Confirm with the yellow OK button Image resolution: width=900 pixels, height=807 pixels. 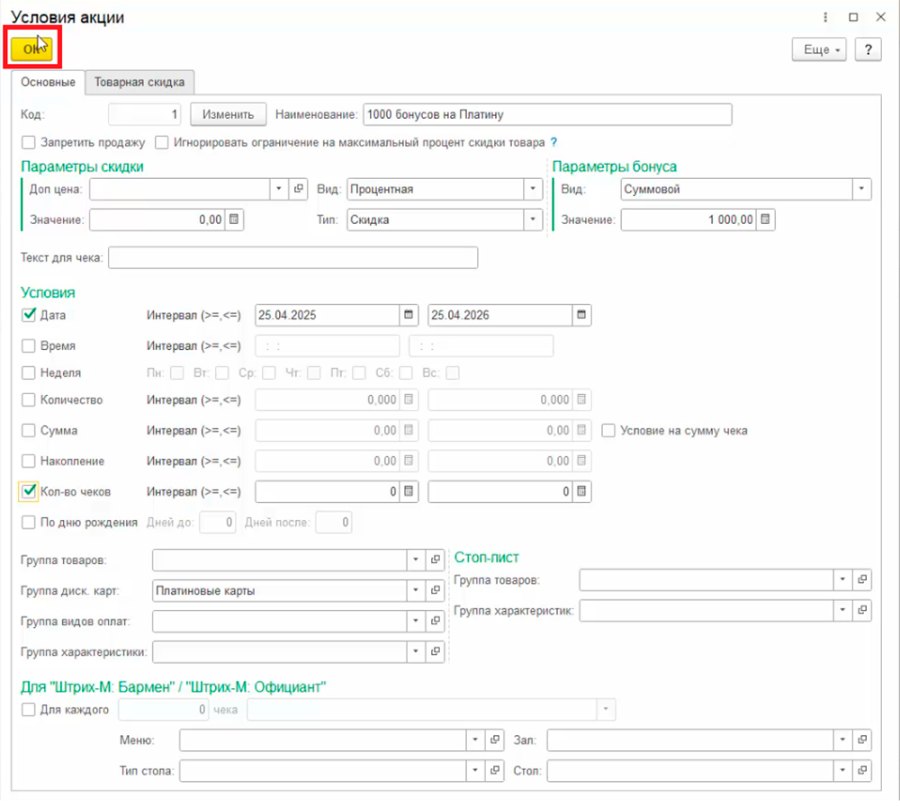(32, 49)
